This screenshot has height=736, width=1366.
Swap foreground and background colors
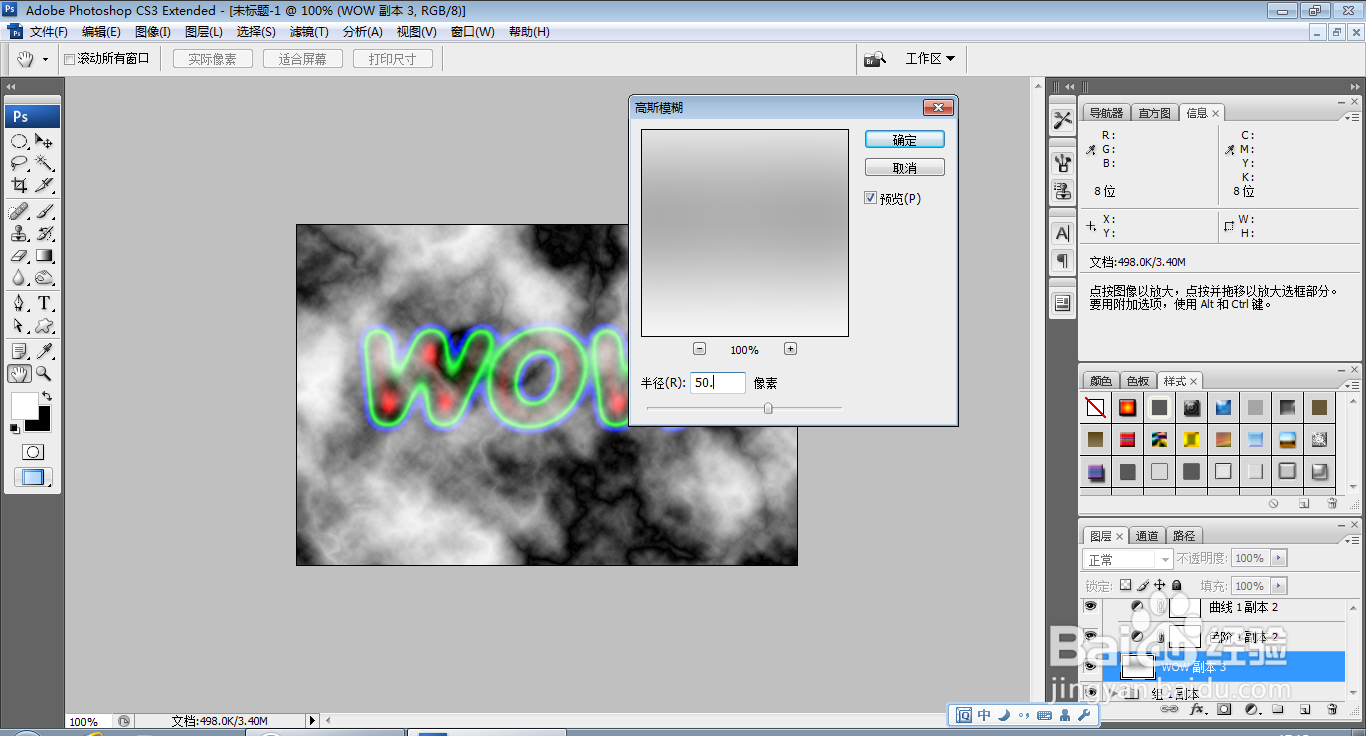46,397
